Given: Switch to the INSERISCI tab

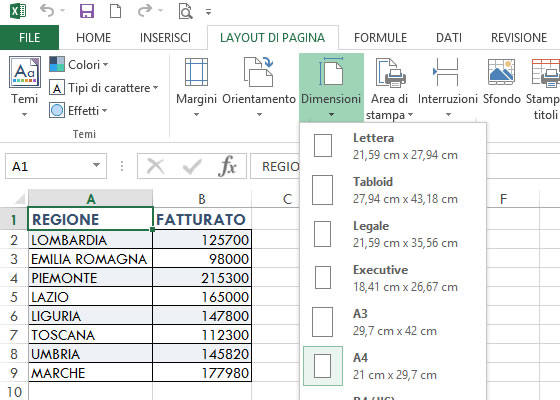Looking at the screenshot, I should point(165,38).
